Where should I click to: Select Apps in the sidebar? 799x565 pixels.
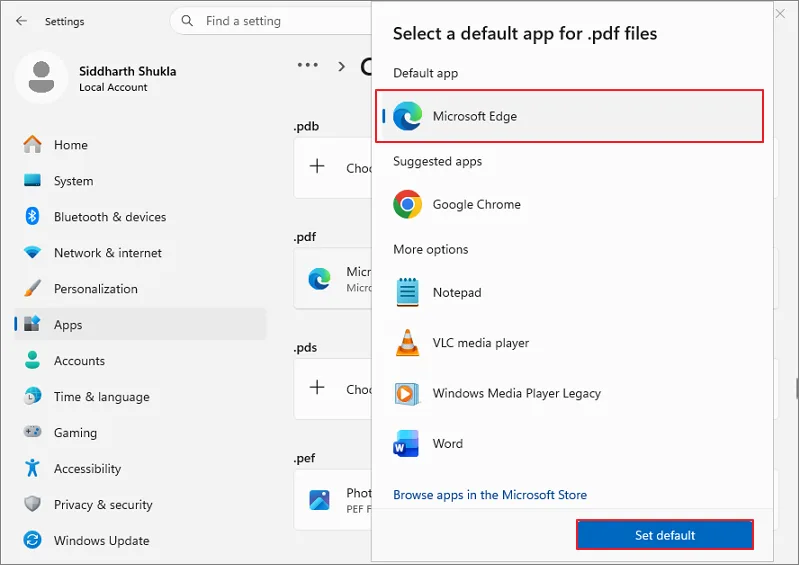[x=140, y=325]
